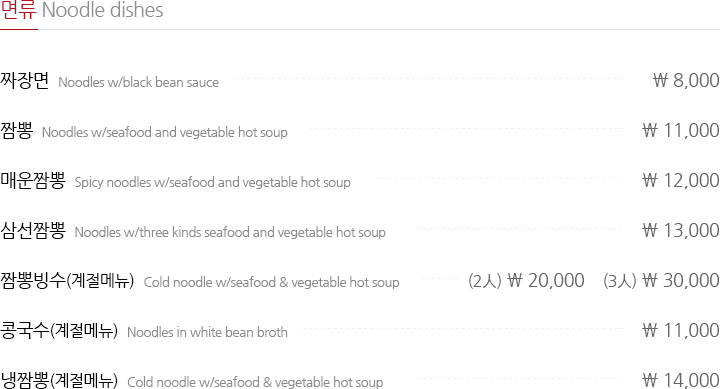Select the 삼선짬뽕 menu item
This screenshot has width=720, height=389.
coord(33,231)
